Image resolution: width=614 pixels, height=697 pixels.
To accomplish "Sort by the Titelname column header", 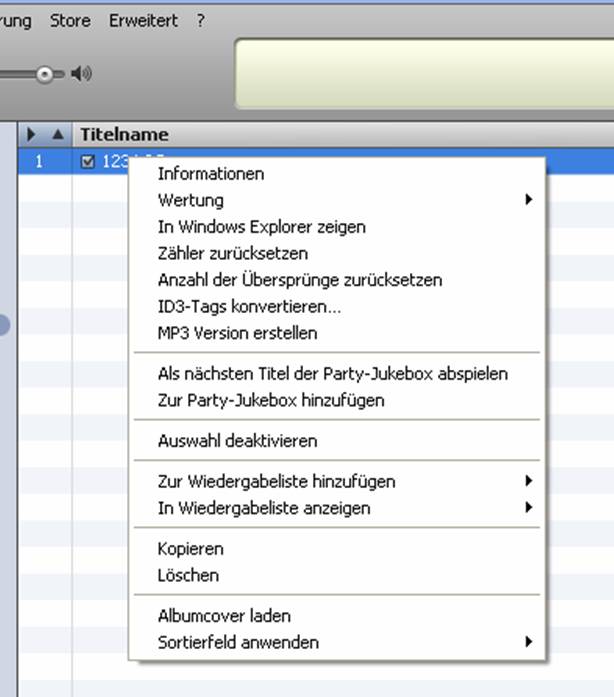I will pos(125,135).
